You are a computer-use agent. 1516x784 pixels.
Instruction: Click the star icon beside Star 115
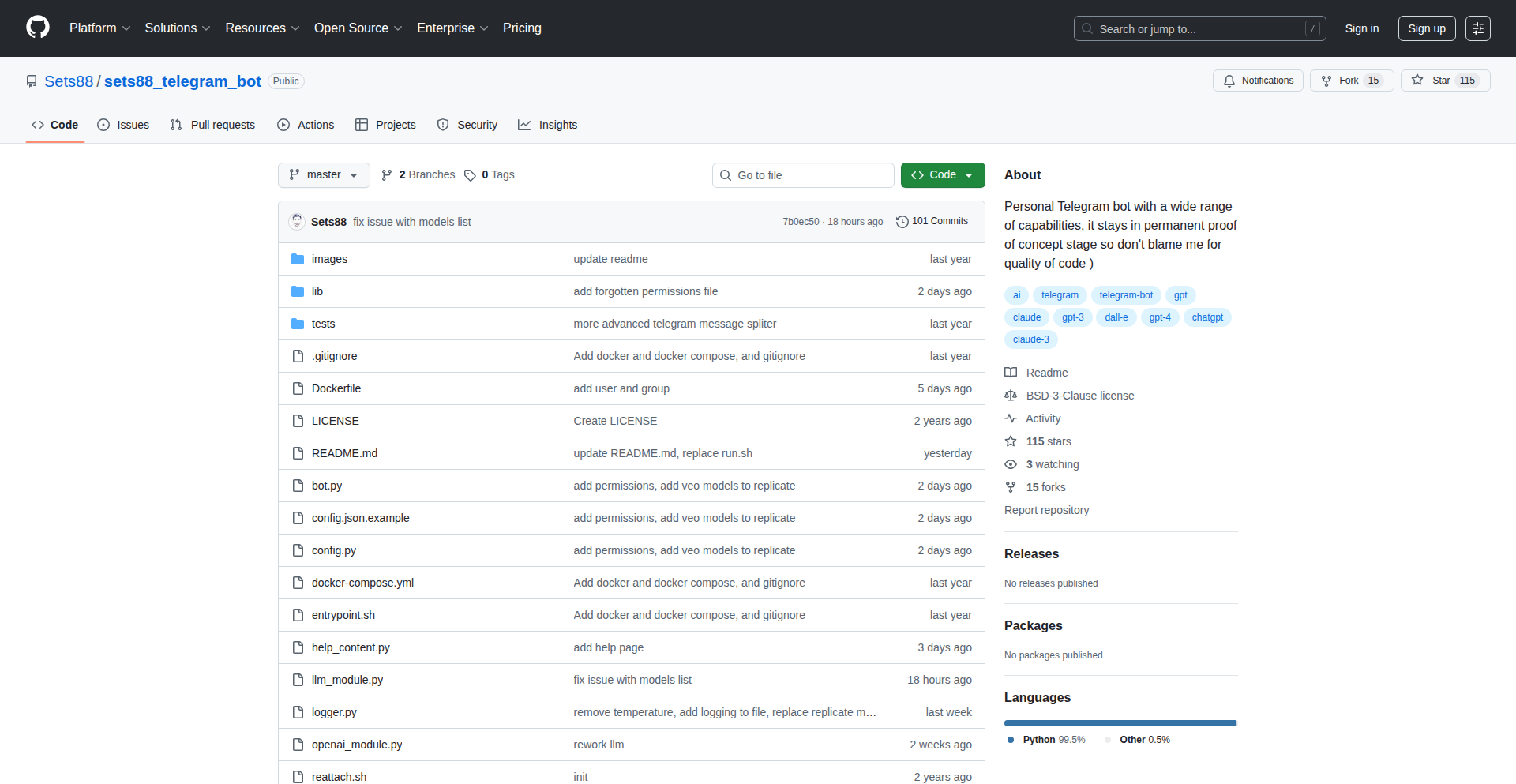point(1416,80)
